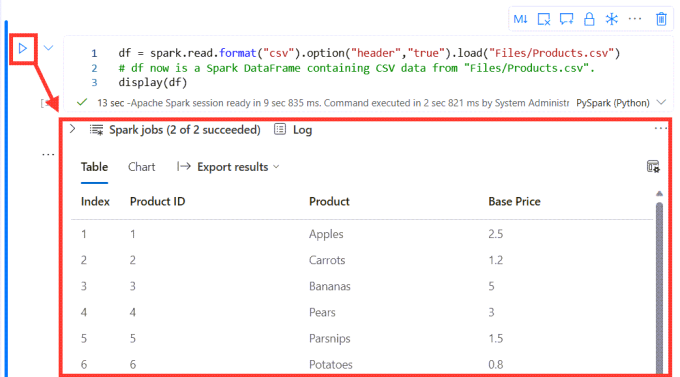
Task: Open run cell options chevron
Action: 48,48
